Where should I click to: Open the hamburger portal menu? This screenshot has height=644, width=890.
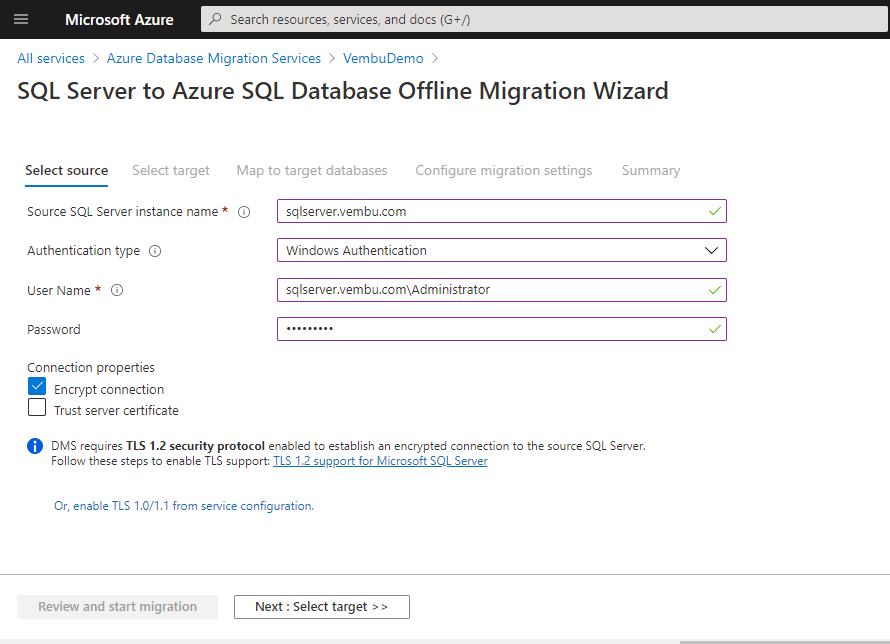(21, 19)
